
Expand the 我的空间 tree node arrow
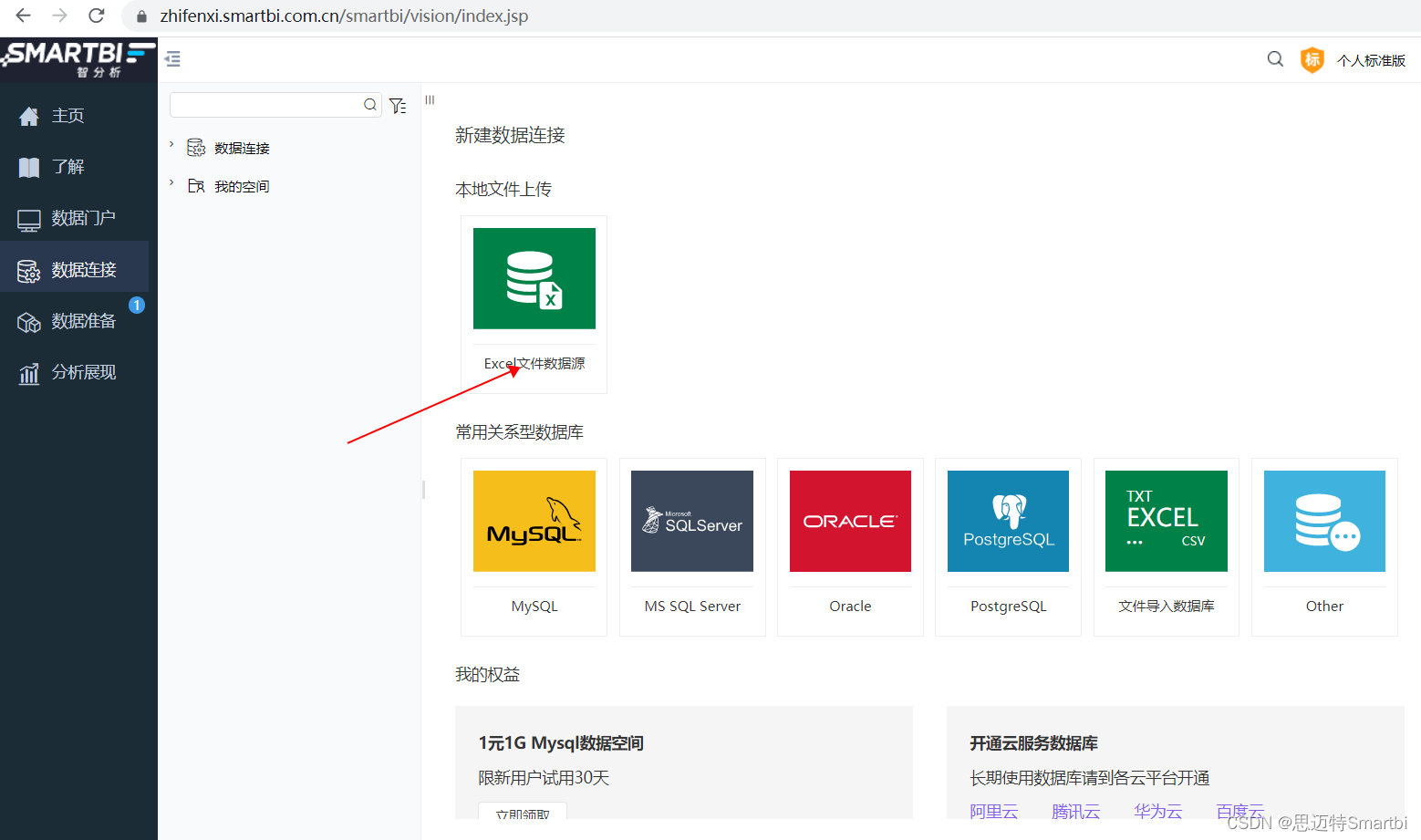(171, 182)
